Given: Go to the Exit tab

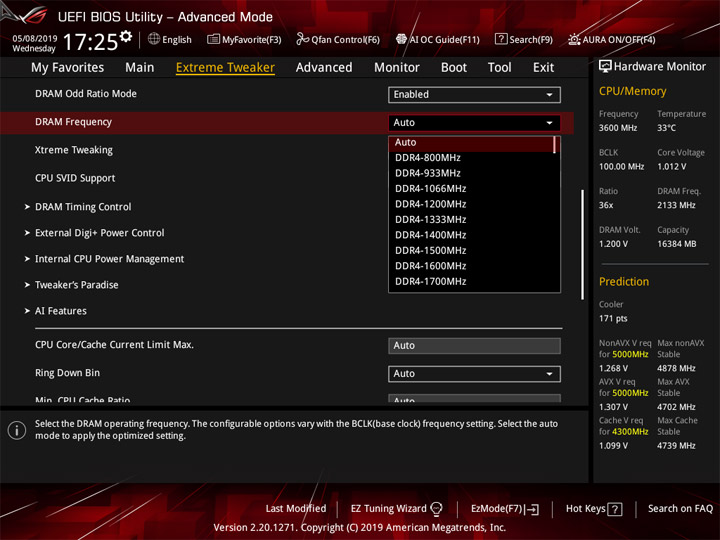Looking at the screenshot, I should coord(543,68).
